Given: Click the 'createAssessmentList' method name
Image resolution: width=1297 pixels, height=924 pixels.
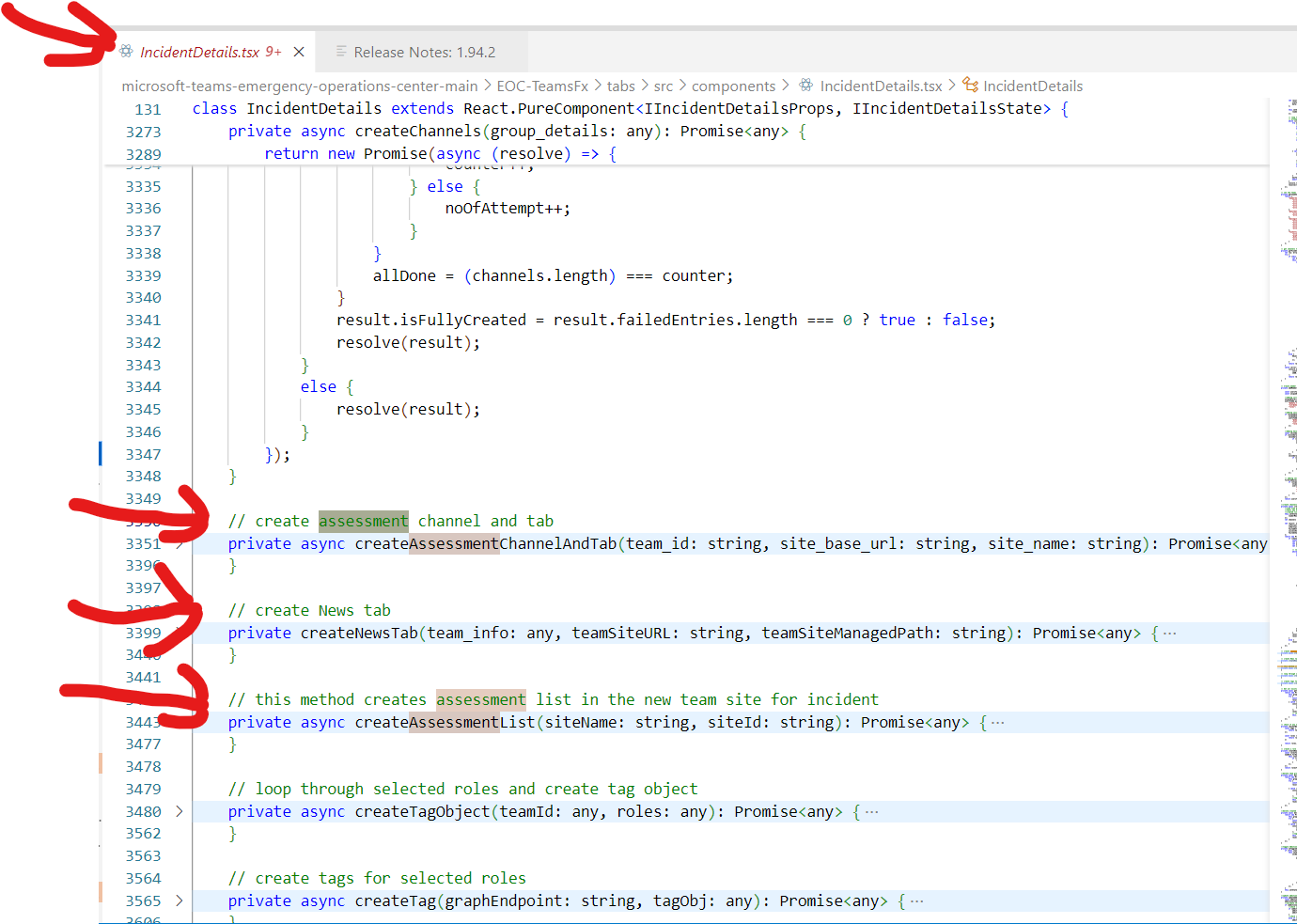Looking at the screenshot, I should point(445,722).
